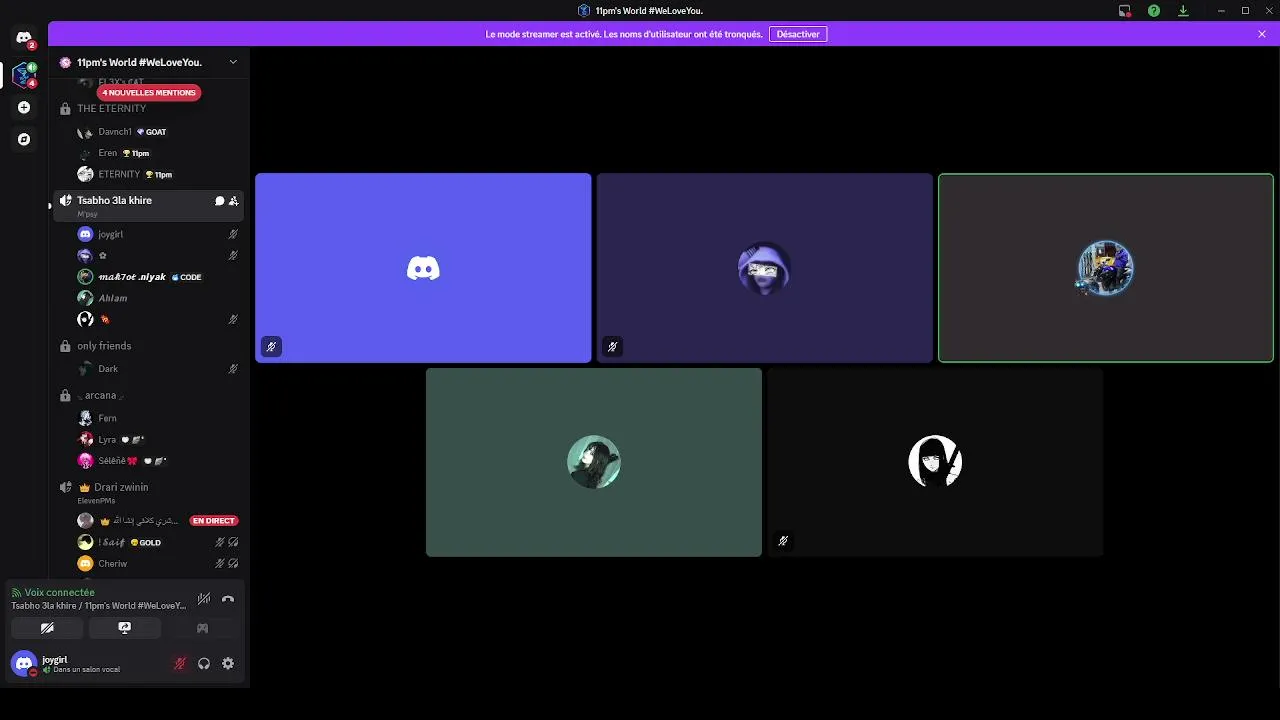
Task: Jump to 4 nouvelles mentions
Action: coord(148,93)
